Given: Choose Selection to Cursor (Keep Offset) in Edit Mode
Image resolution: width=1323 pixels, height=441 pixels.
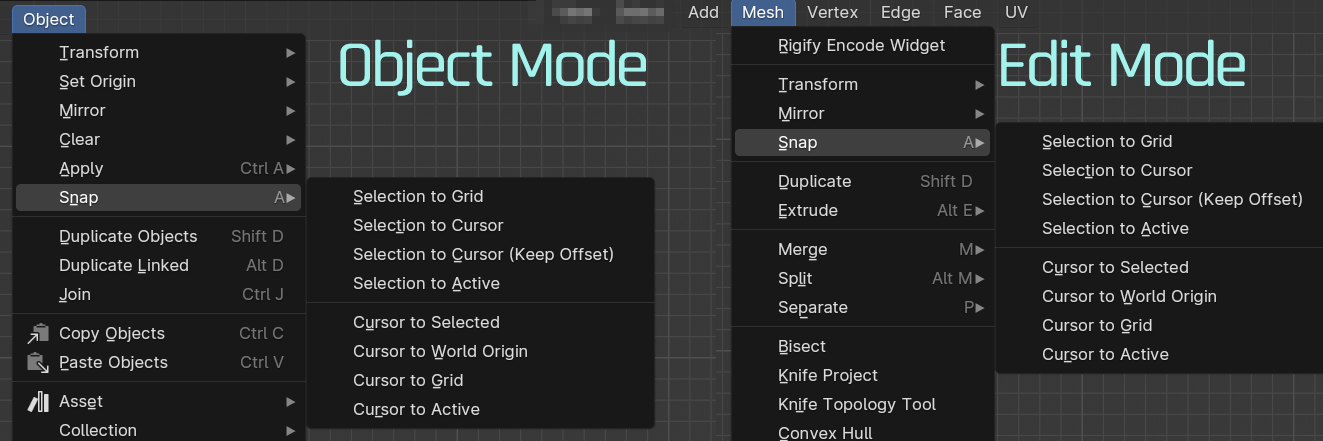Looking at the screenshot, I should (1172, 199).
